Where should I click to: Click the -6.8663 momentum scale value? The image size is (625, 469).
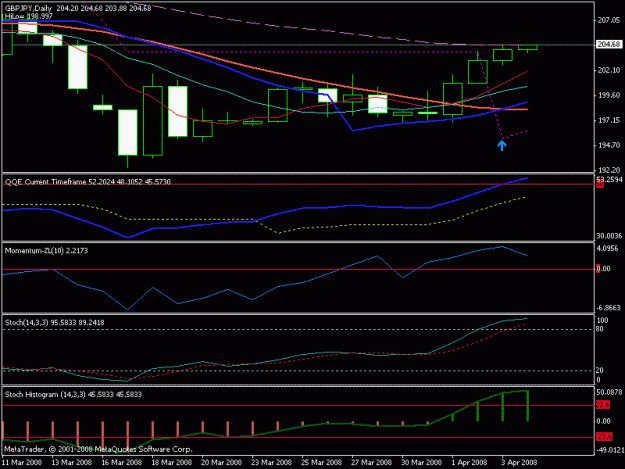tap(609, 308)
